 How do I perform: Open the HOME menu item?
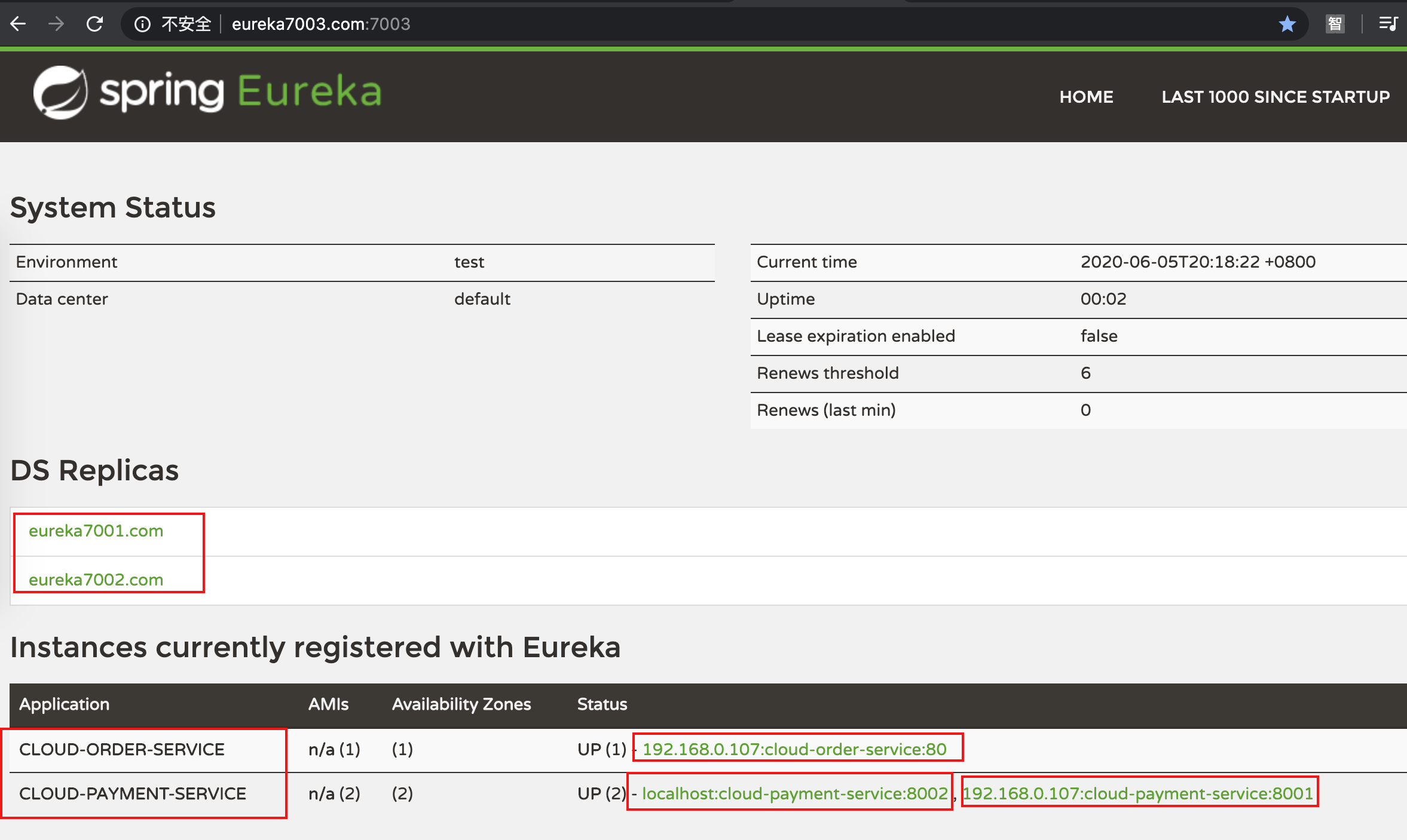tap(1086, 97)
